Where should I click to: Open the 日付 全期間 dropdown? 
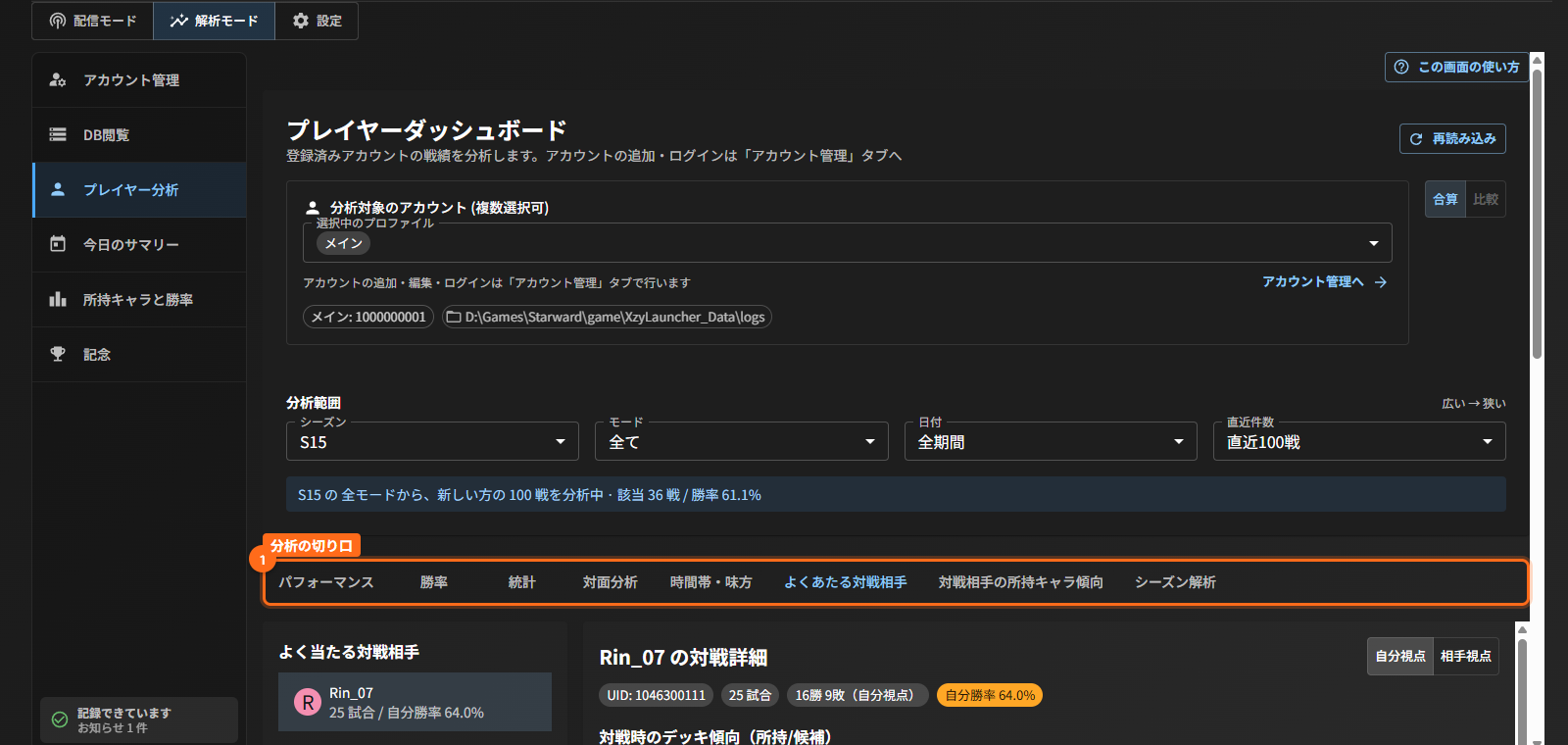[1051, 441]
